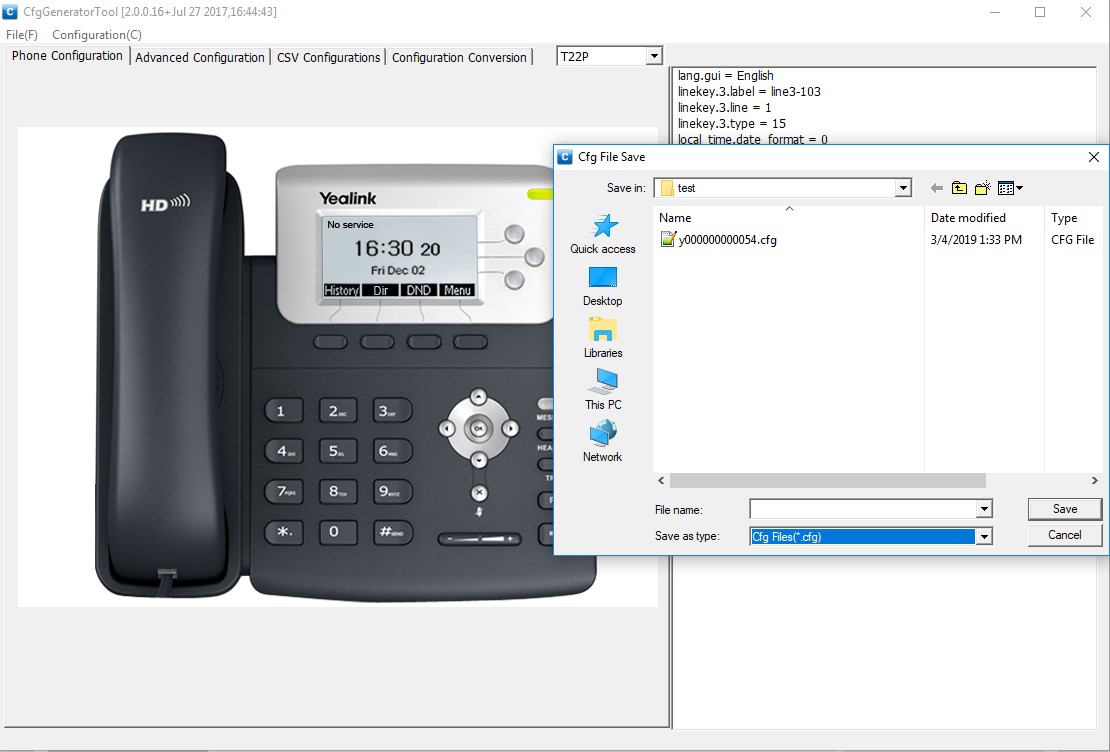Click the phone keypad number 7 key
The image size is (1110, 752).
285,491
